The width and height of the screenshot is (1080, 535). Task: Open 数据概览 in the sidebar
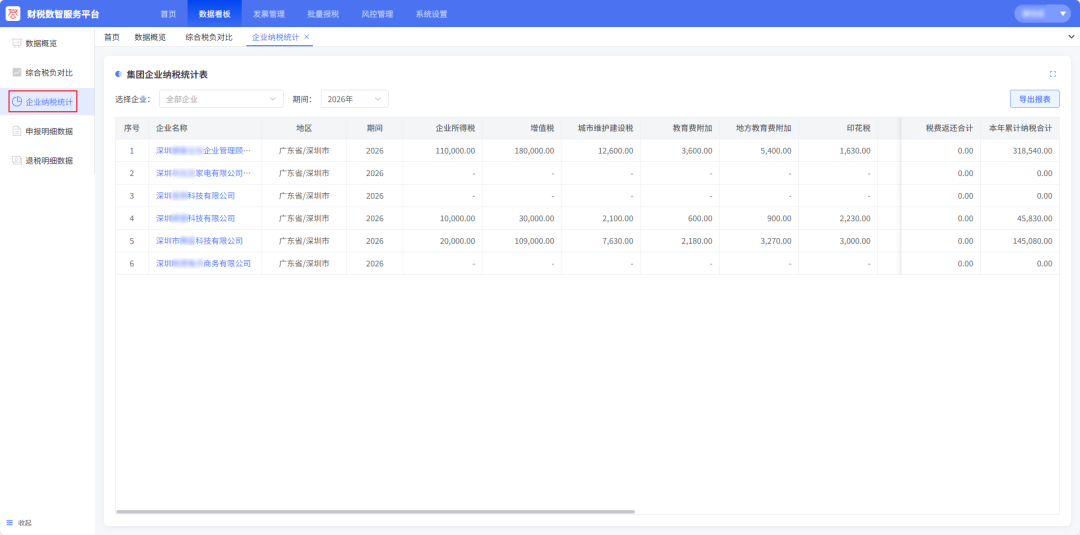click(x=41, y=43)
